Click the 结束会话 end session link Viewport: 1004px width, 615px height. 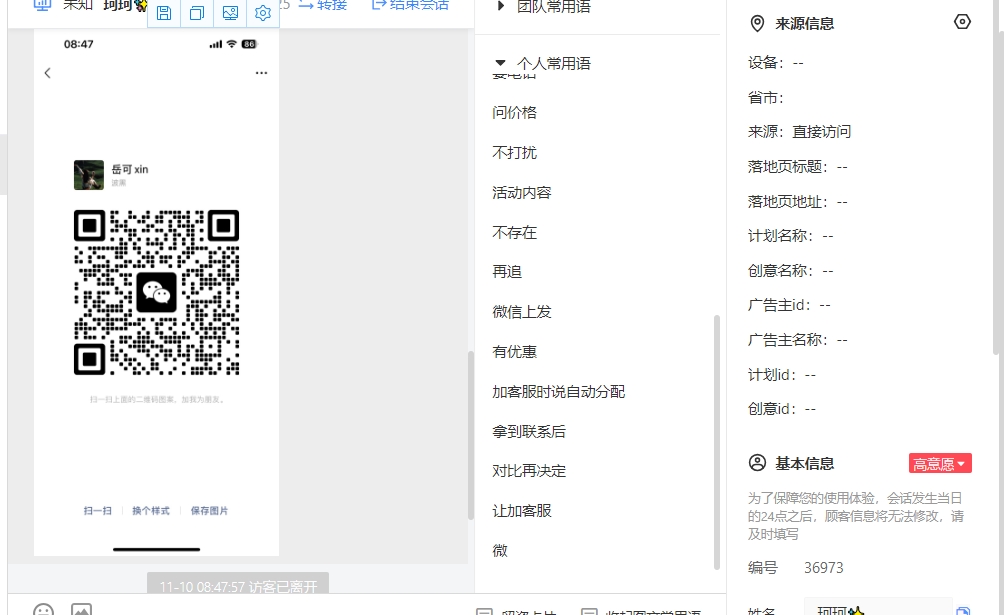coord(410,5)
